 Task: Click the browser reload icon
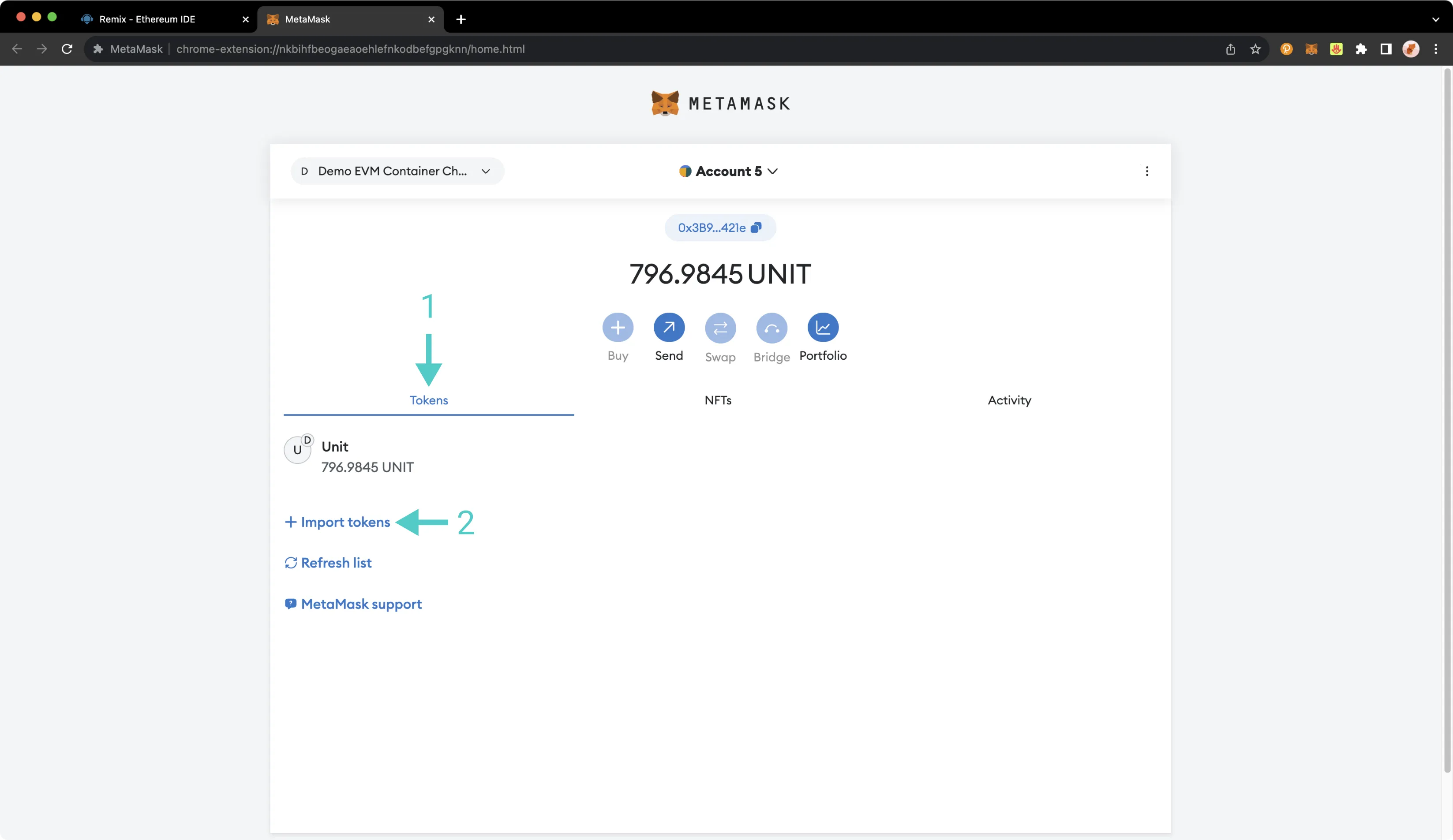67,49
